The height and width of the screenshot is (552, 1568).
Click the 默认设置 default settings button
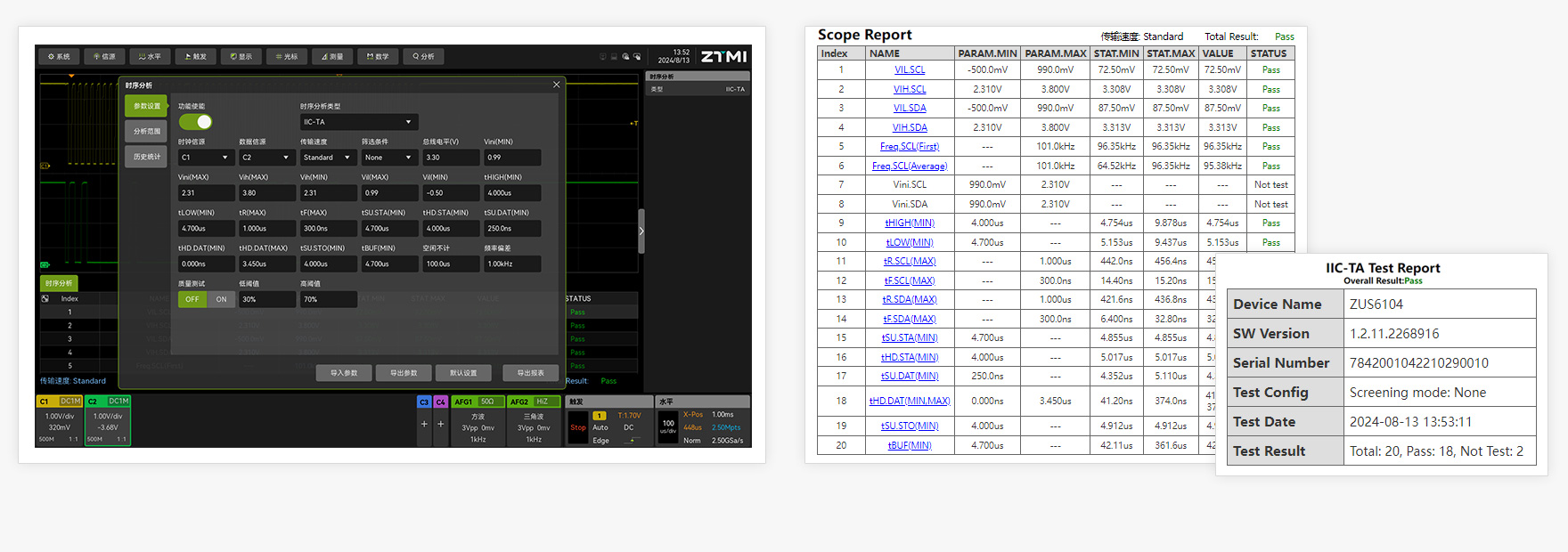(x=463, y=373)
